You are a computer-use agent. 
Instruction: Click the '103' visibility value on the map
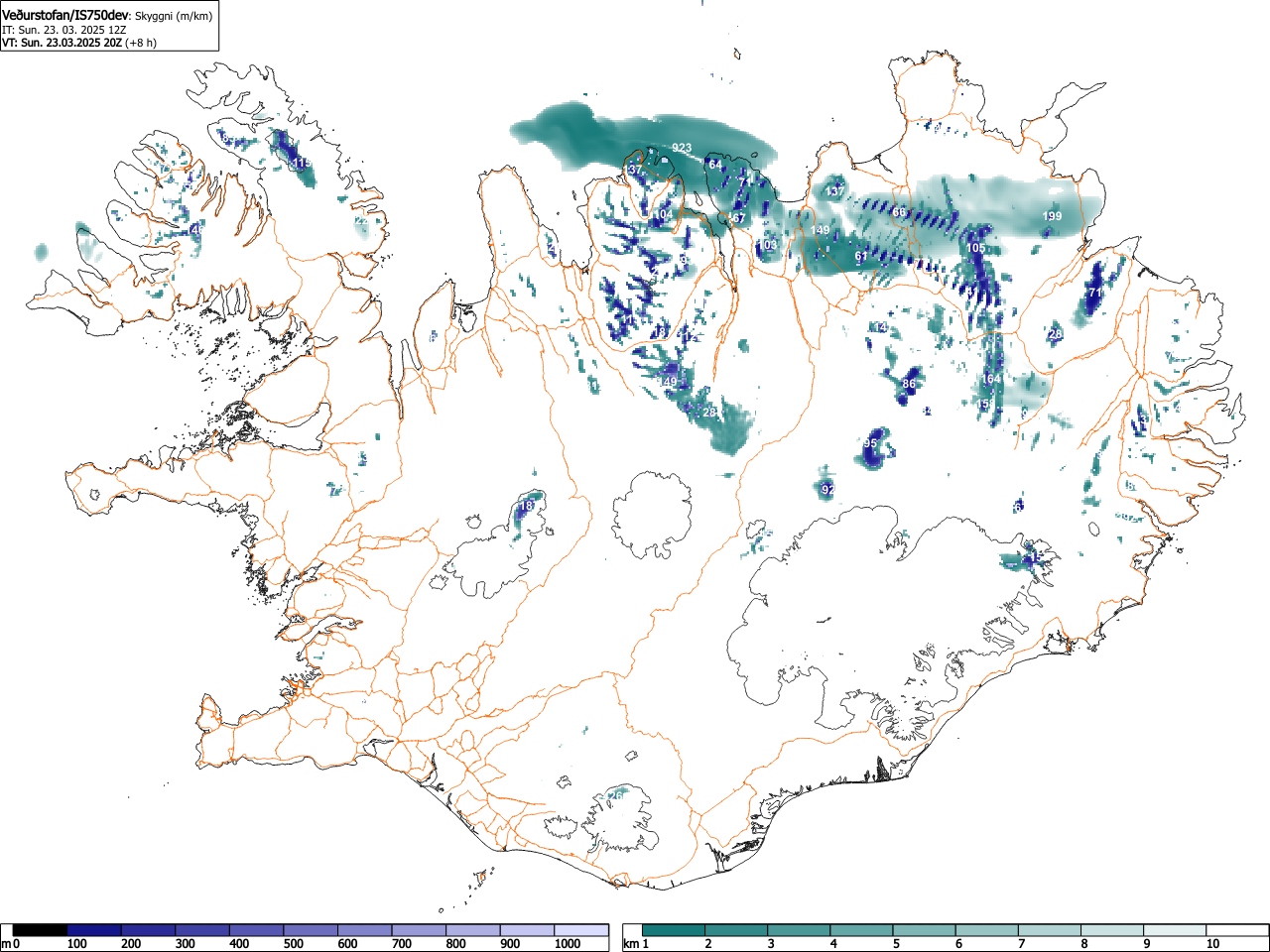(768, 244)
